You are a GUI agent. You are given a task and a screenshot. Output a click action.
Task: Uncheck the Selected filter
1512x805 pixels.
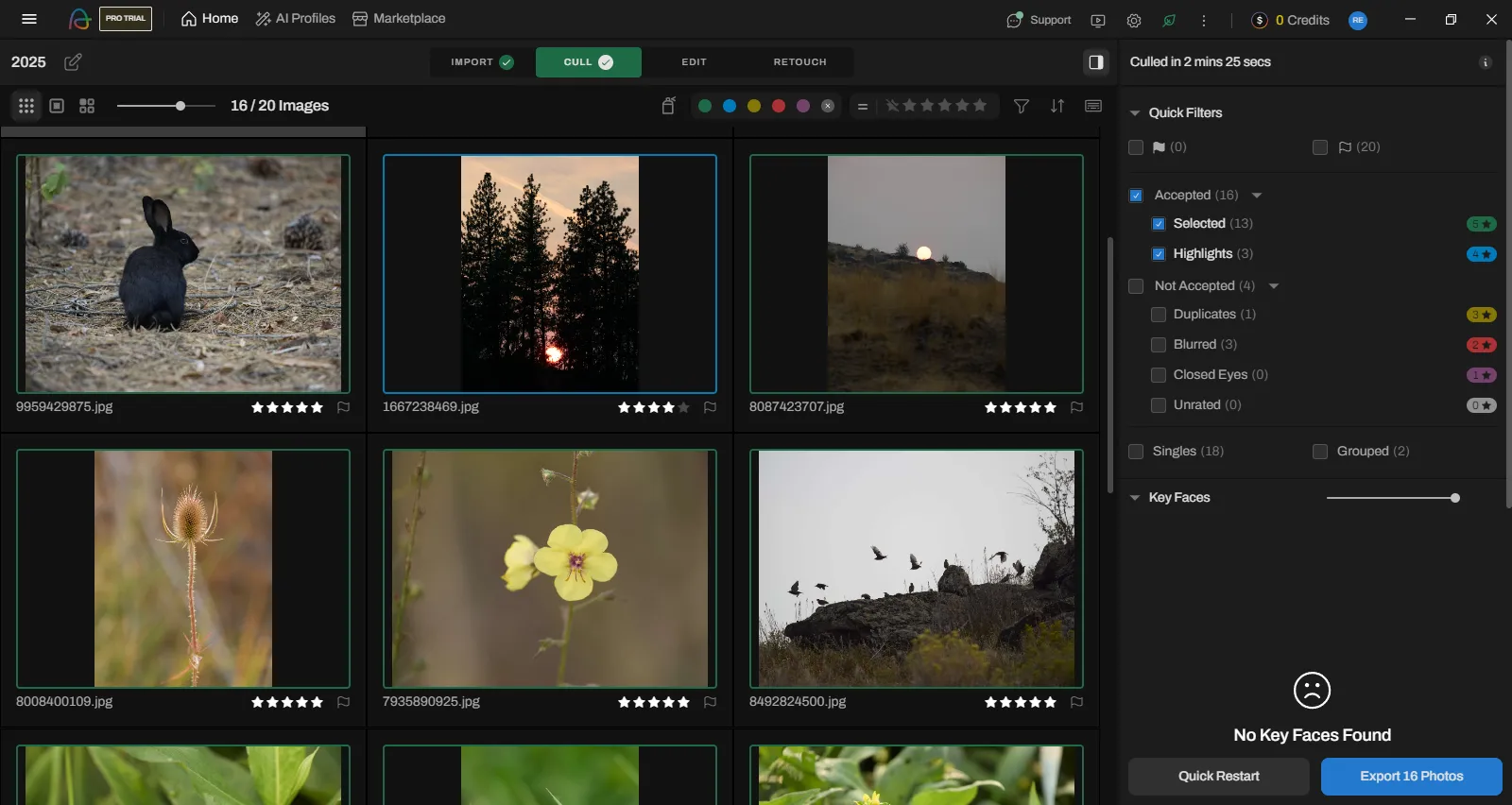pyautogui.click(x=1159, y=224)
